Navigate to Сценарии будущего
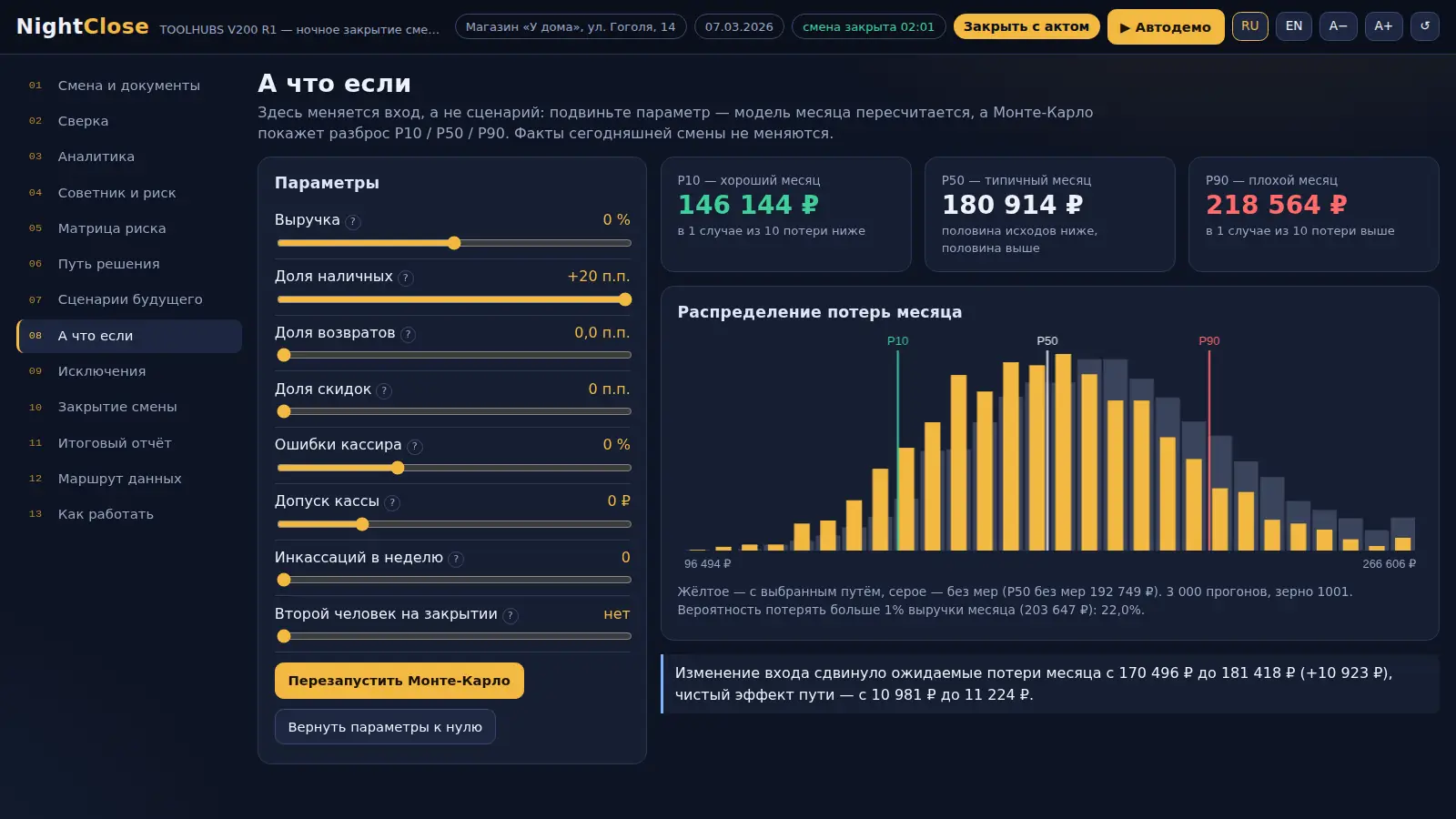 tap(129, 299)
